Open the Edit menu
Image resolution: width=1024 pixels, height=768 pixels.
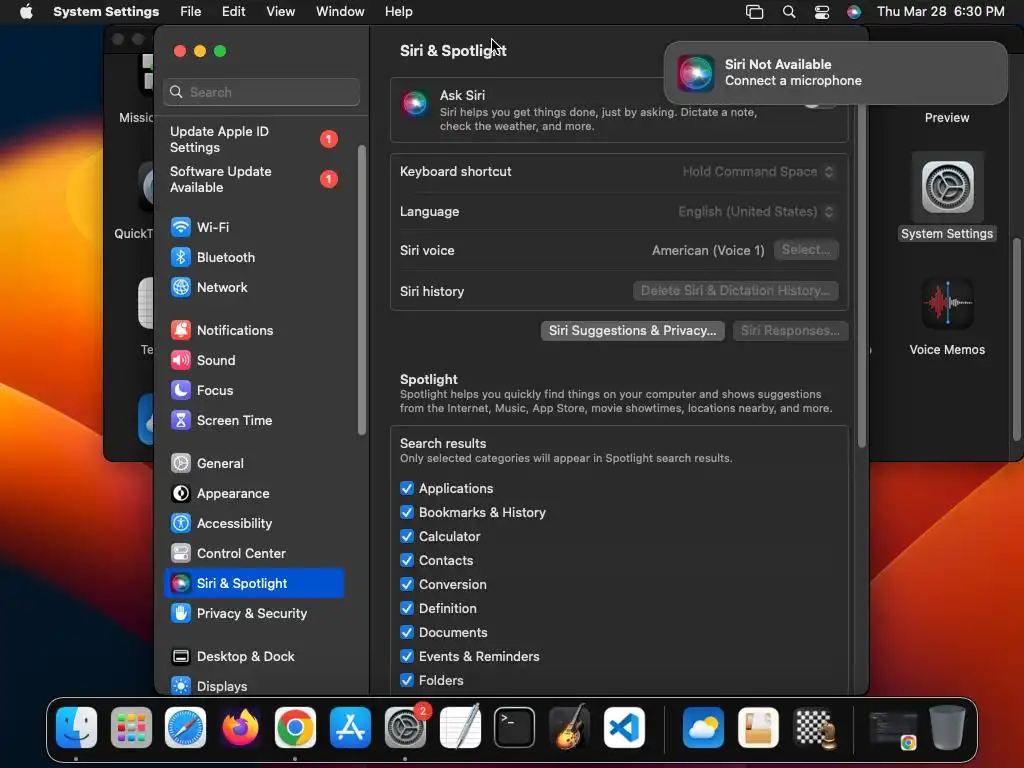click(x=233, y=12)
